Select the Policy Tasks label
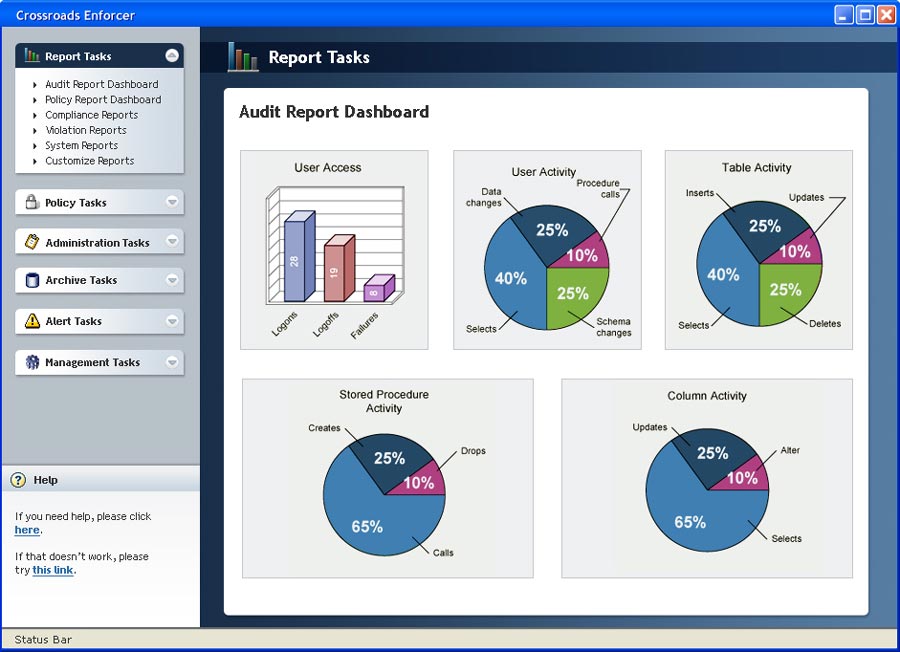 coord(76,203)
